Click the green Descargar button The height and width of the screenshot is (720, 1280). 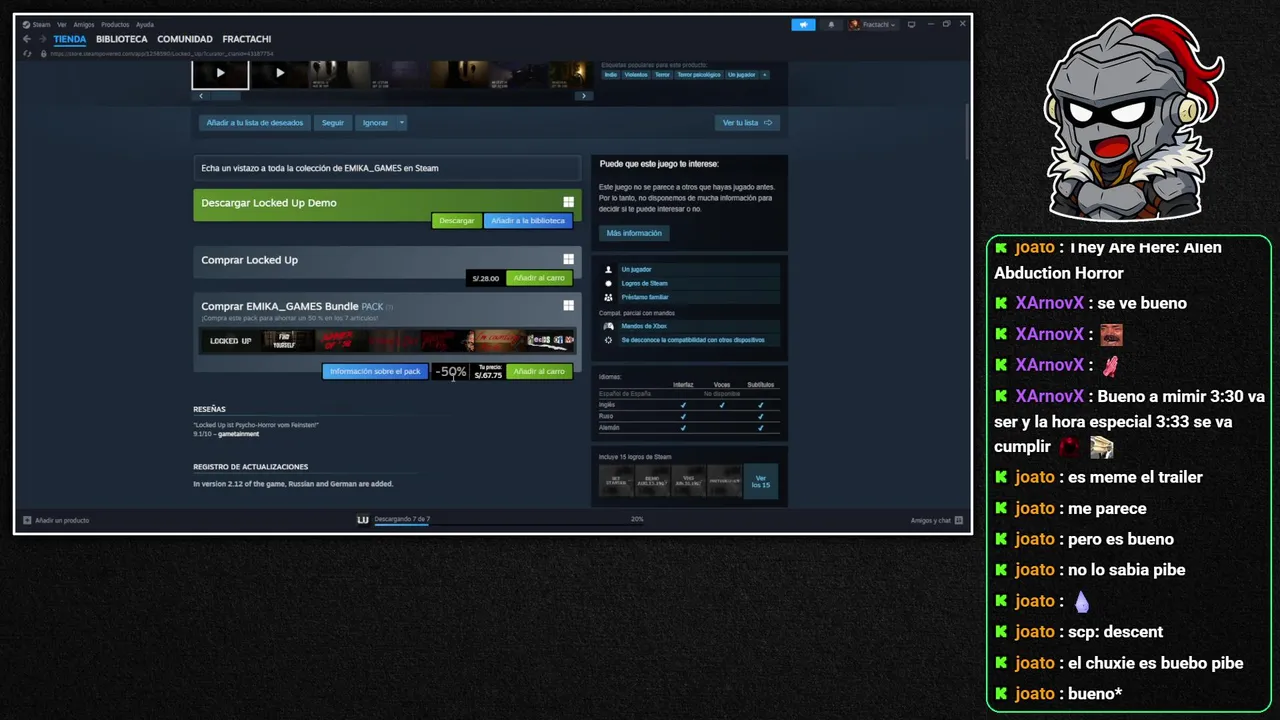pyautogui.click(x=457, y=221)
